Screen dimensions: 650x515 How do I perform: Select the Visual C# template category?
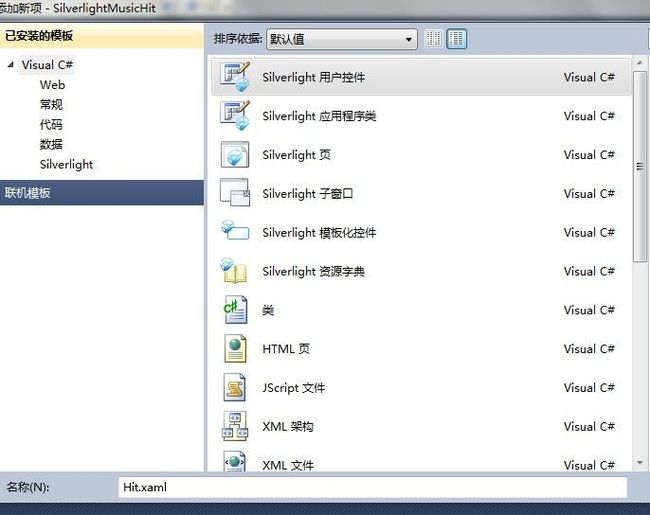click(x=47, y=65)
